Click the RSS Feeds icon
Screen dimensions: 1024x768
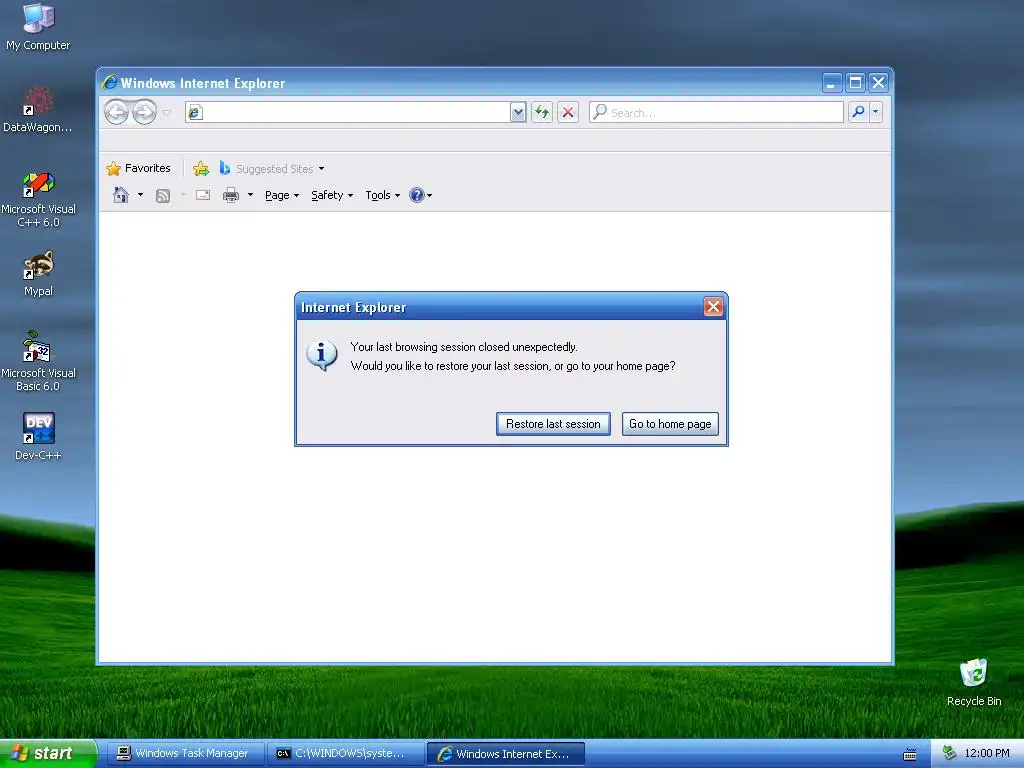(163, 195)
